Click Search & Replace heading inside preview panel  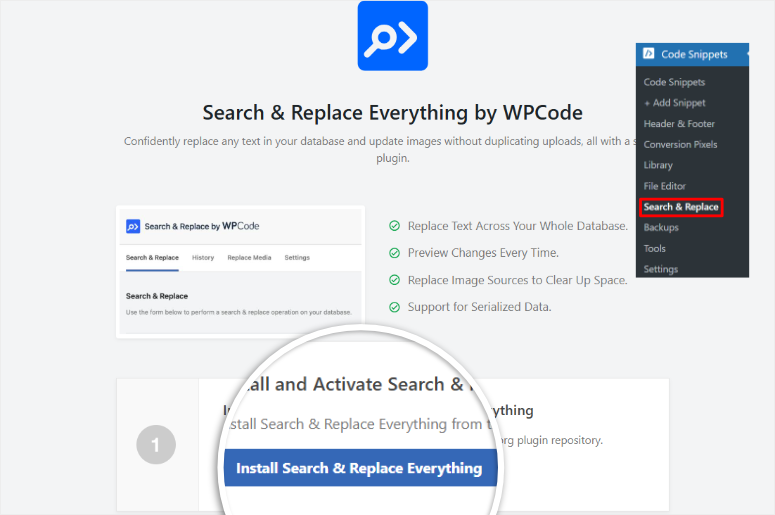(x=157, y=296)
